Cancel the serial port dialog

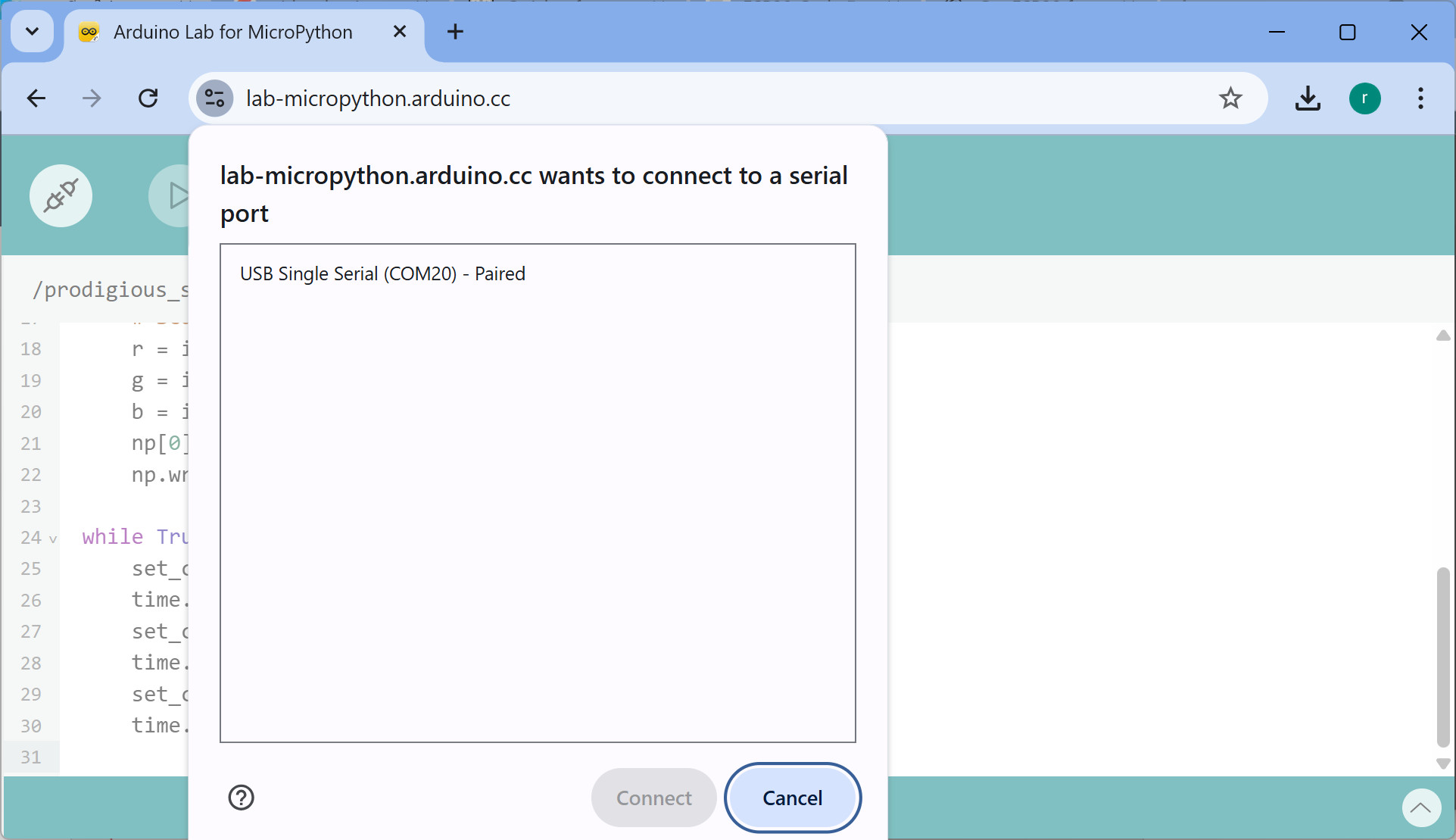pyautogui.click(x=792, y=798)
